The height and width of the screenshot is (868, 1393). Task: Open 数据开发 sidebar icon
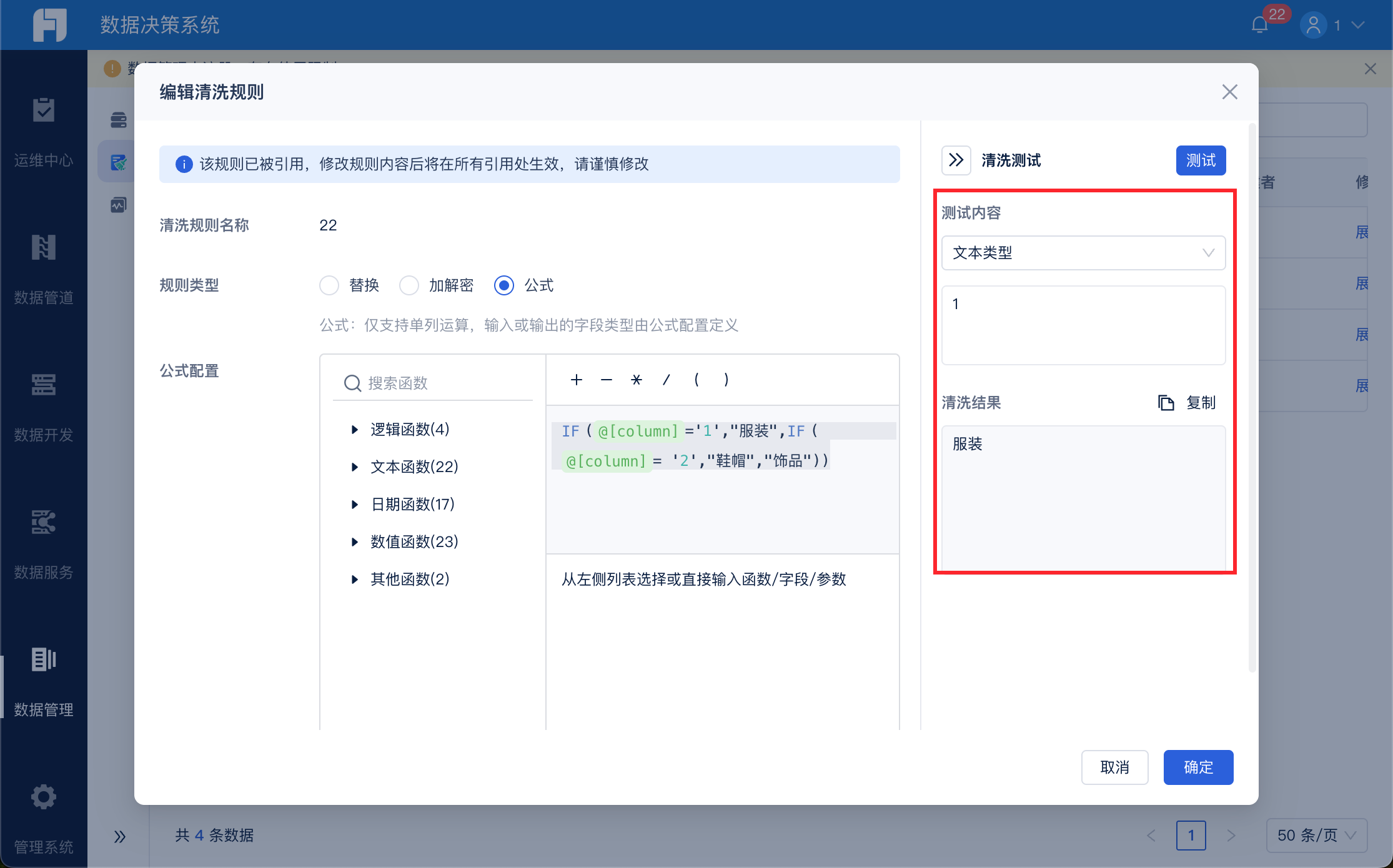(44, 385)
